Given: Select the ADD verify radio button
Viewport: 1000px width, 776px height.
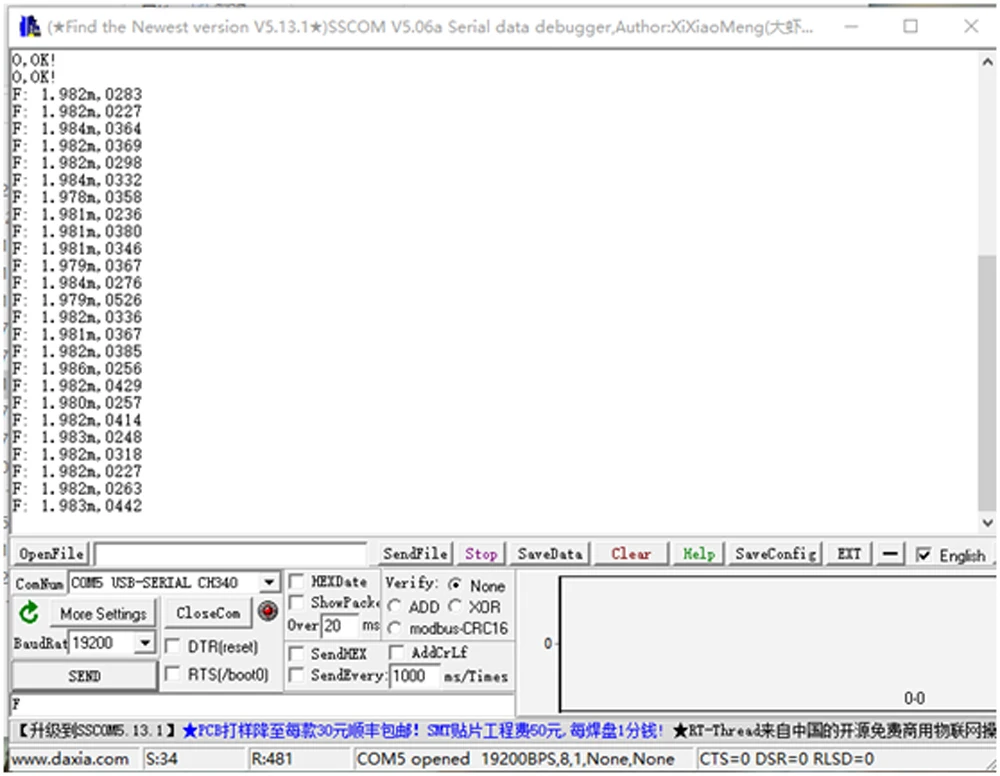Looking at the screenshot, I should pos(394,606).
